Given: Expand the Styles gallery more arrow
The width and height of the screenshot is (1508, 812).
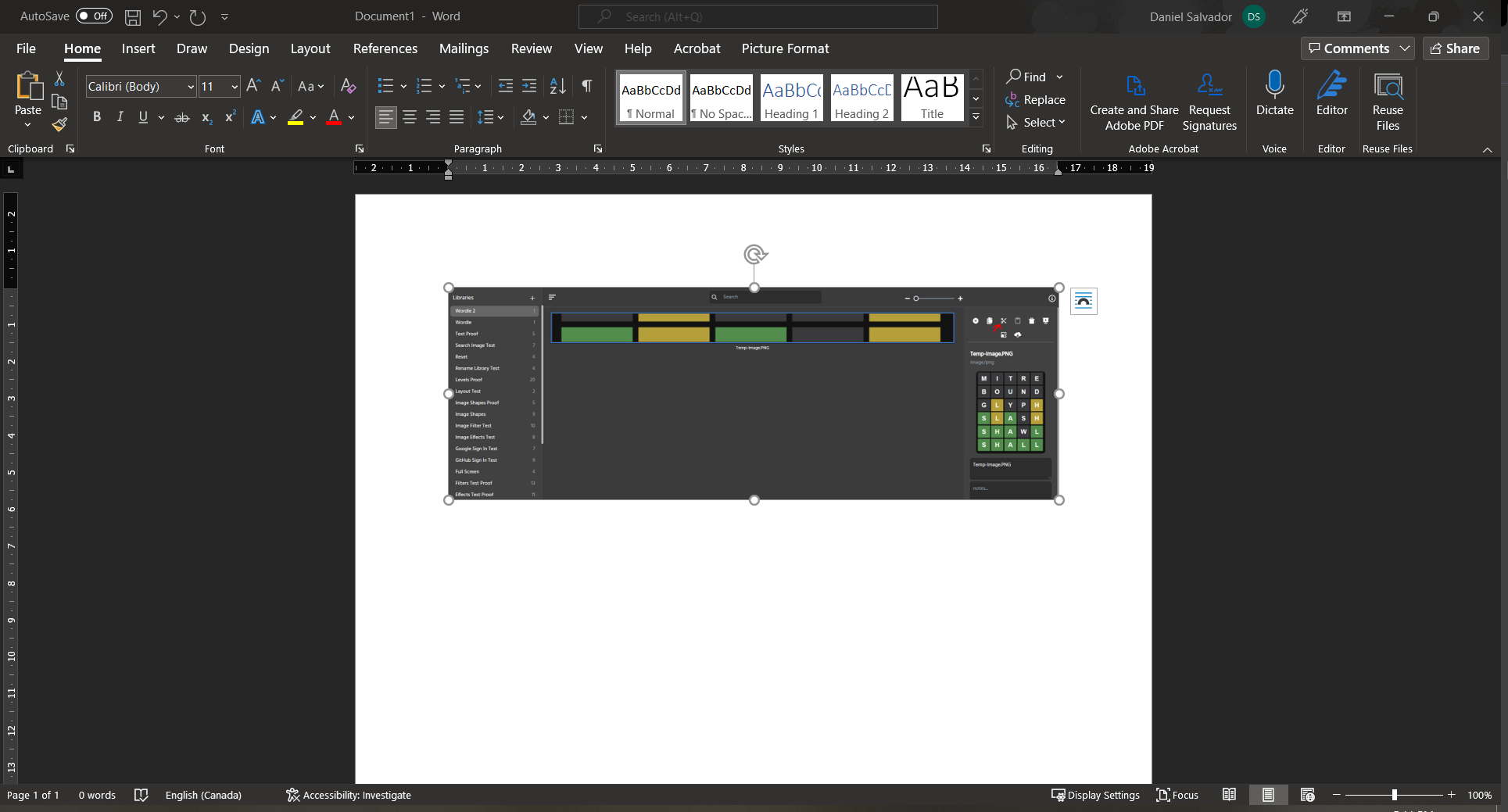Looking at the screenshot, I should 976,116.
